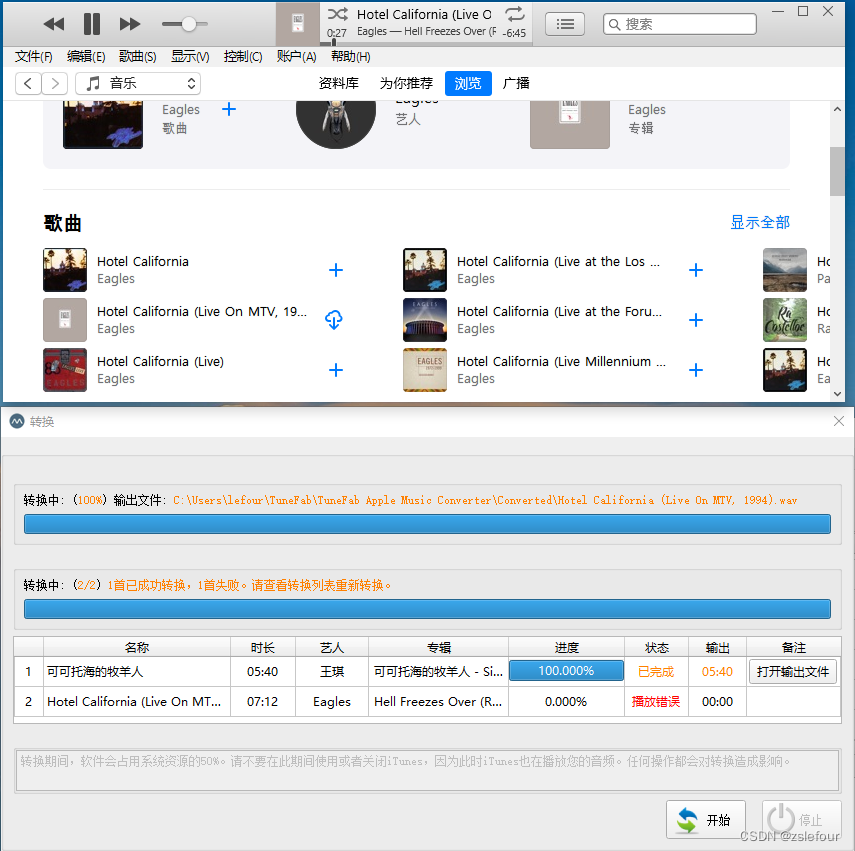This screenshot has width=855, height=851.
Task: Open Hotel California (Live) album art
Action: 65,370
